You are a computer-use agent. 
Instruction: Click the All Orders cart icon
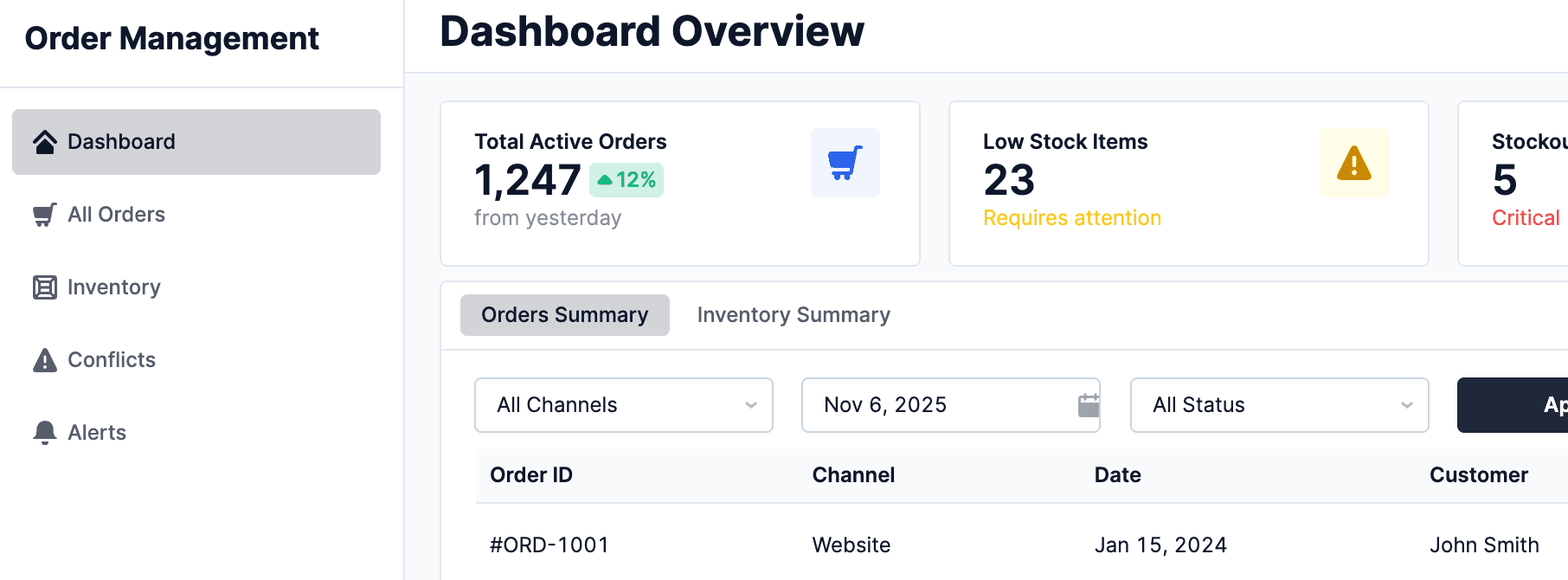(45, 215)
